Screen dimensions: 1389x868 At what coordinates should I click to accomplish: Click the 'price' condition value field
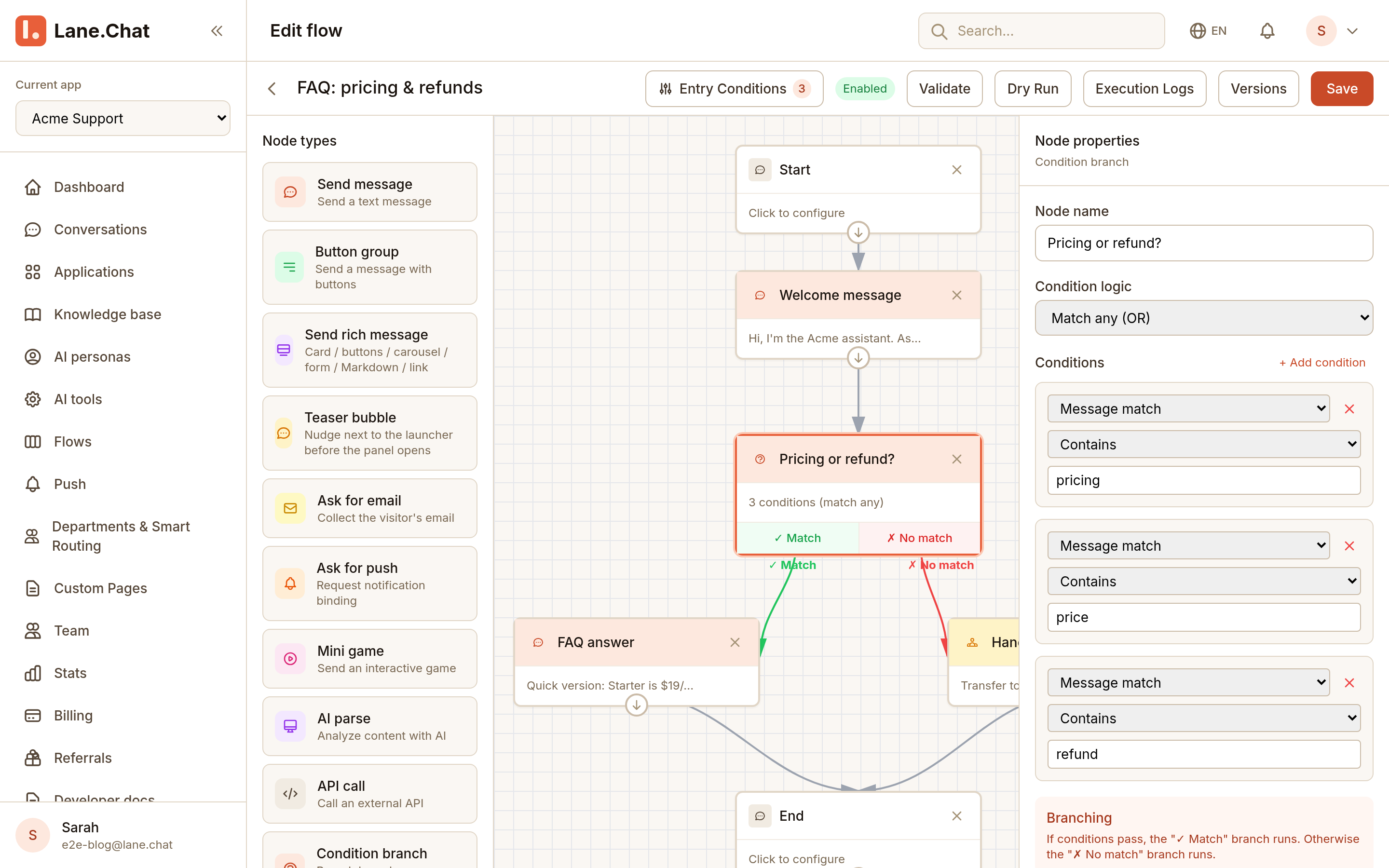1204,617
